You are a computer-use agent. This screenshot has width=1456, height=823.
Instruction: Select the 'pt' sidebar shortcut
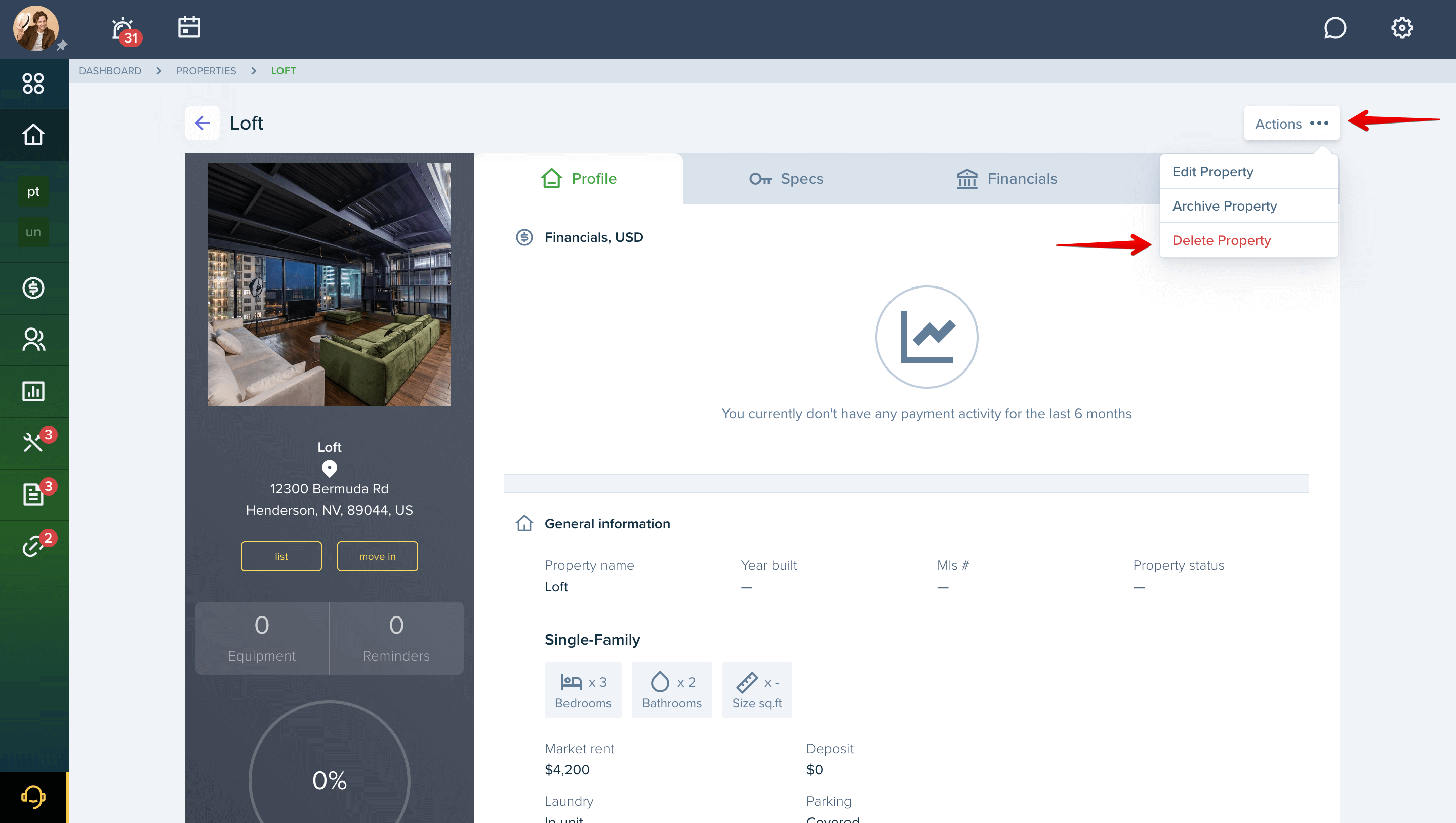pos(33,192)
